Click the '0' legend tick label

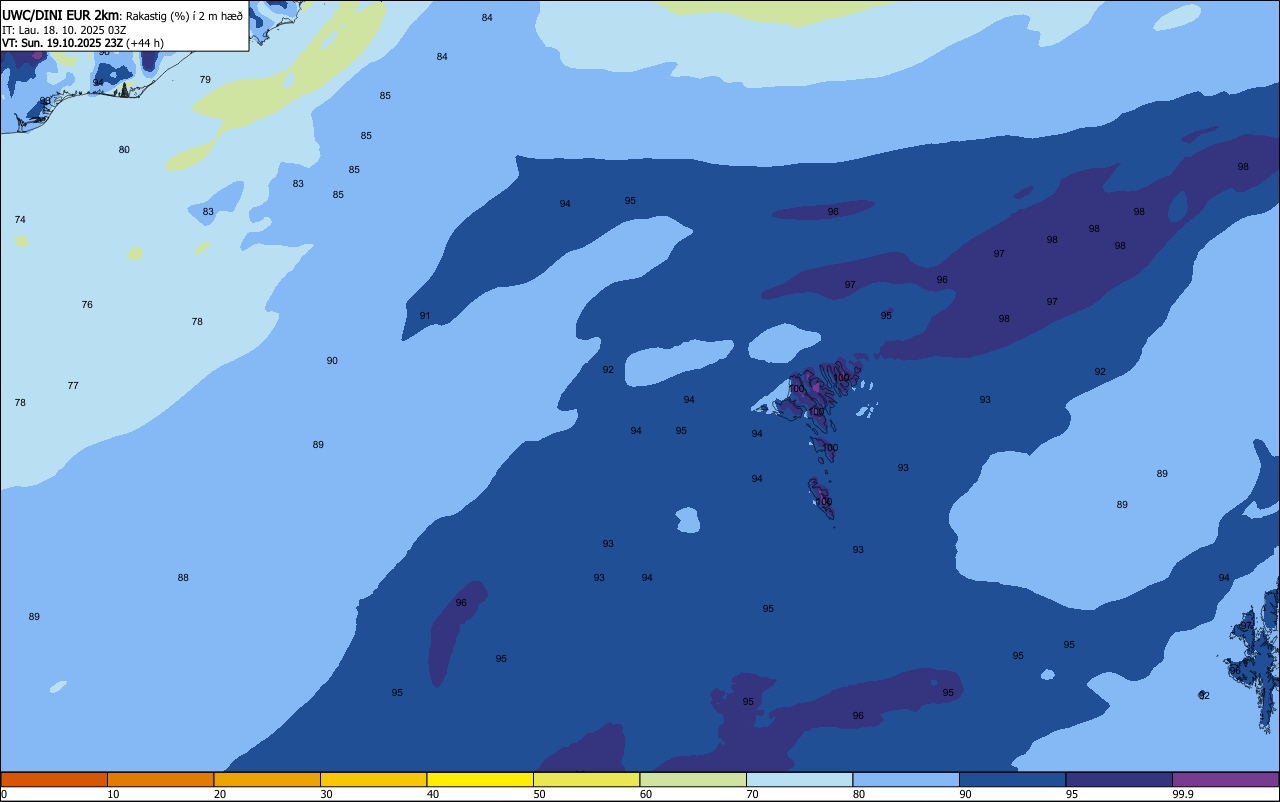point(4,794)
